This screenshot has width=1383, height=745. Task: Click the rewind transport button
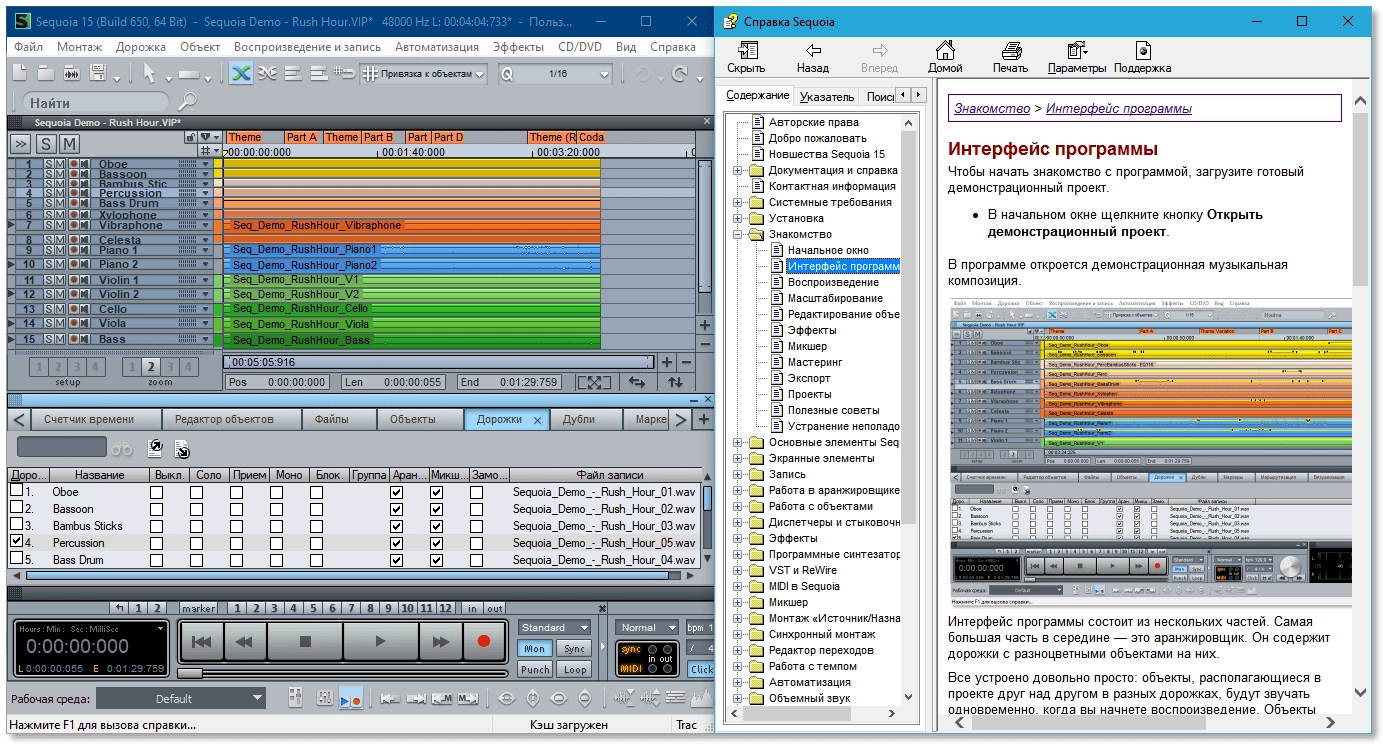point(244,641)
